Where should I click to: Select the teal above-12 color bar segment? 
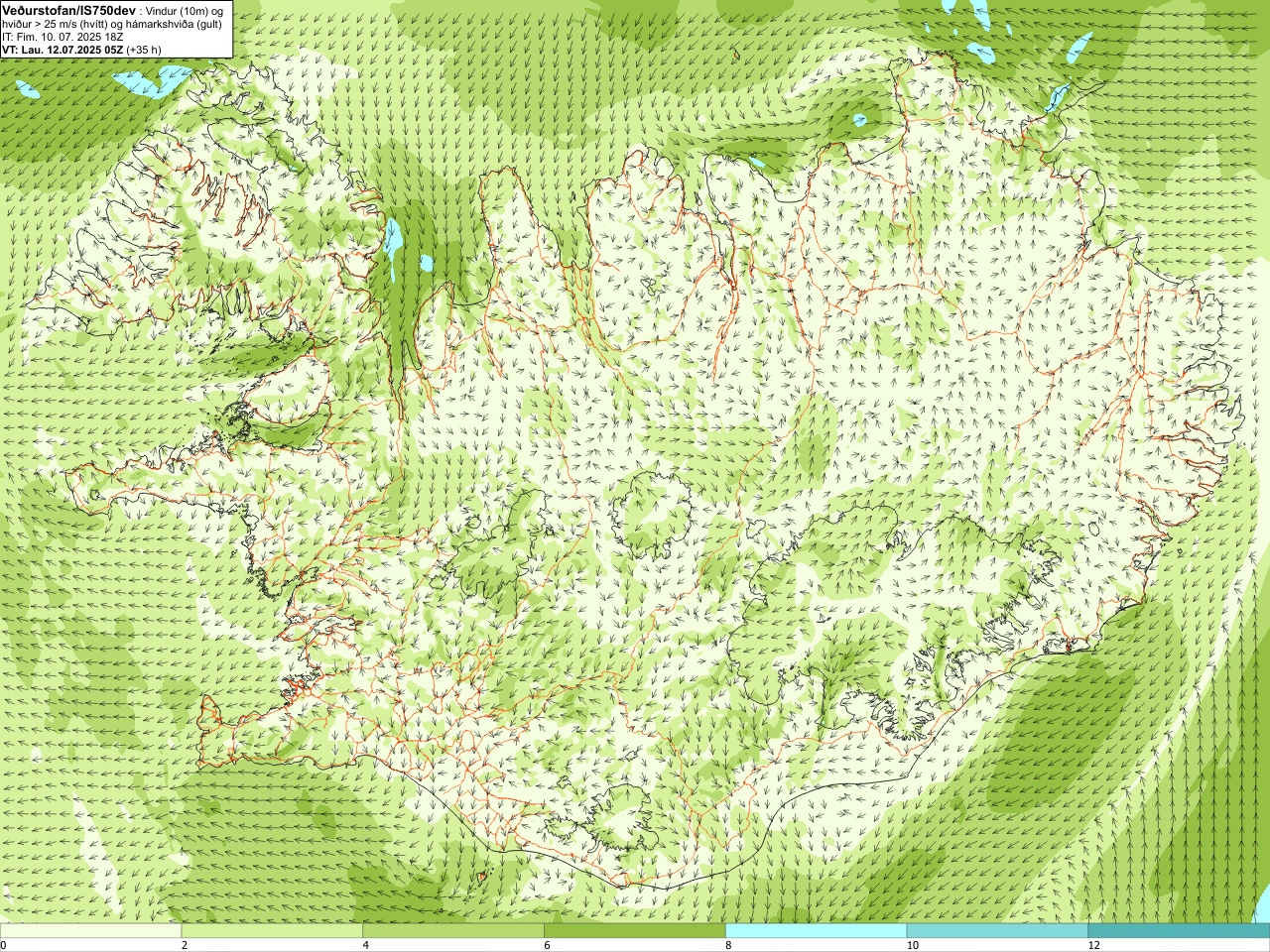tap(1179, 931)
